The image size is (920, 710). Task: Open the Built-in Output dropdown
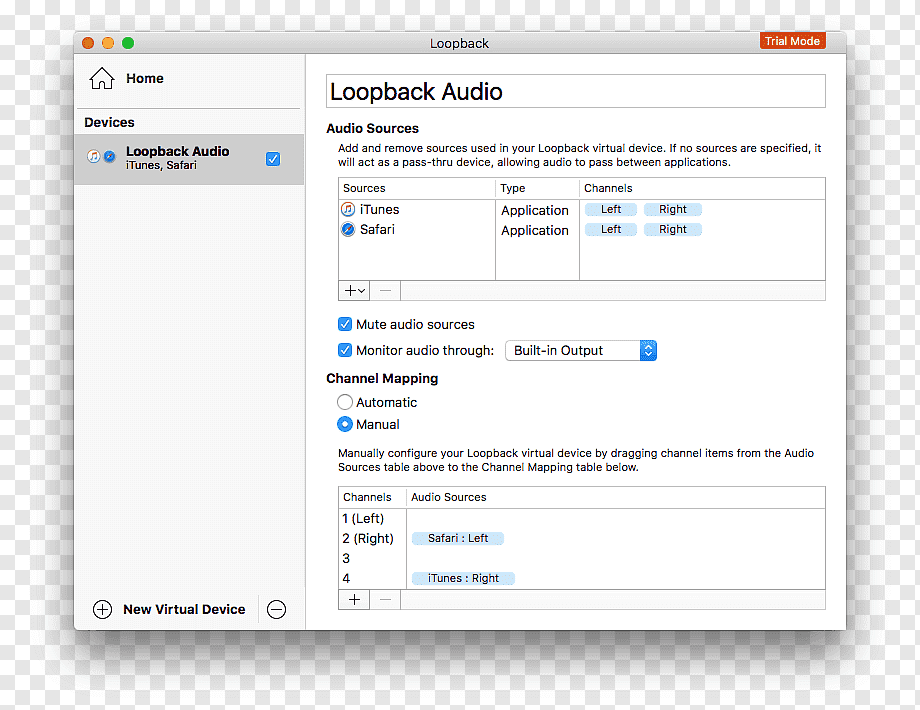[581, 350]
